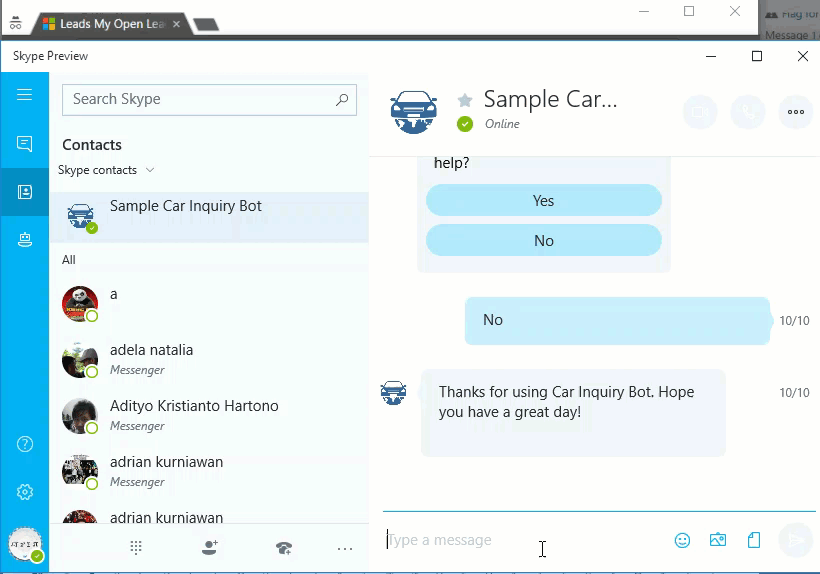Toggle favorite star for Sample Car bot
The image size is (820, 574).
tap(465, 100)
